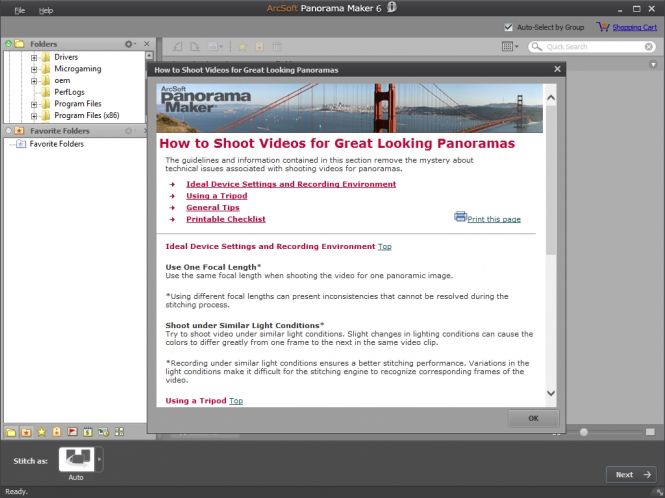The height and width of the screenshot is (498, 665).
Task: Expand the Microgaming folder node
Action: point(34,69)
